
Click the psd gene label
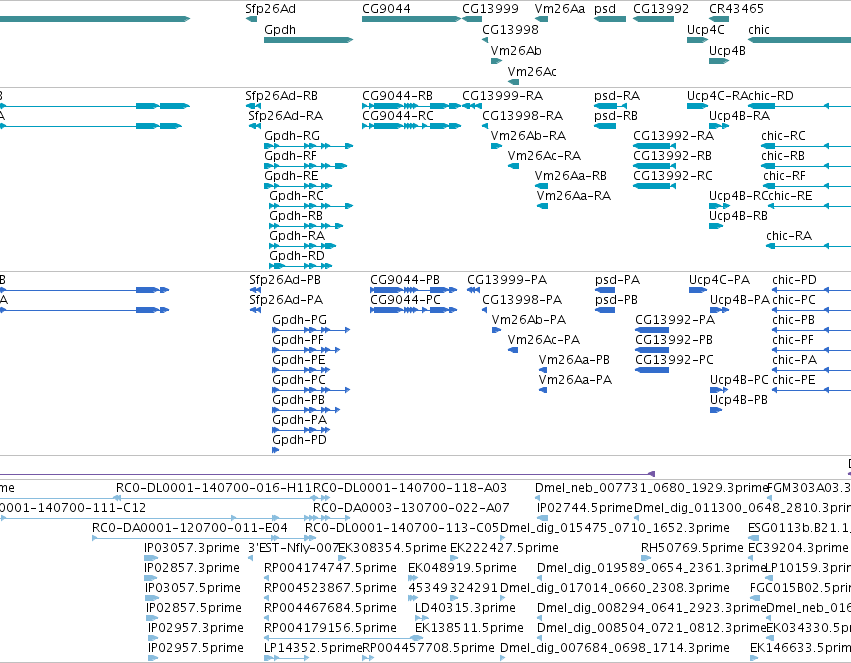[x=605, y=9]
